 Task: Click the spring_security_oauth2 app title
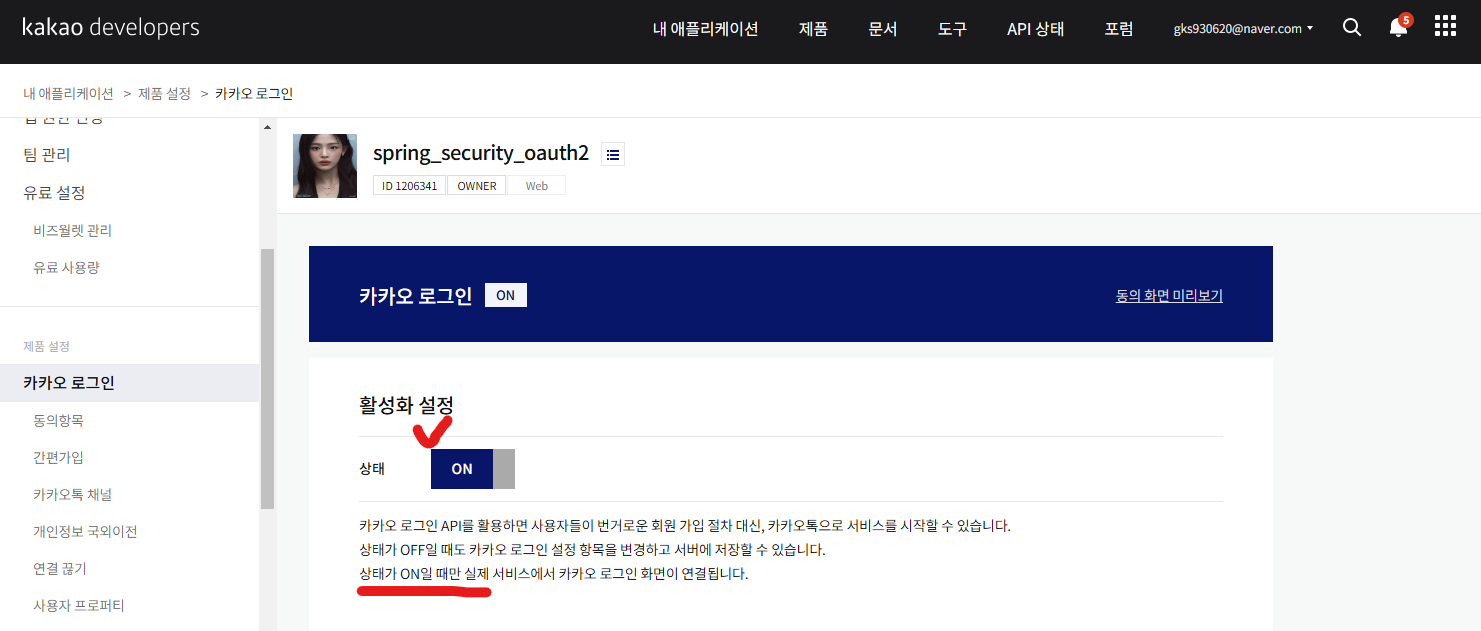pyautogui.click(x=481, y=153)
